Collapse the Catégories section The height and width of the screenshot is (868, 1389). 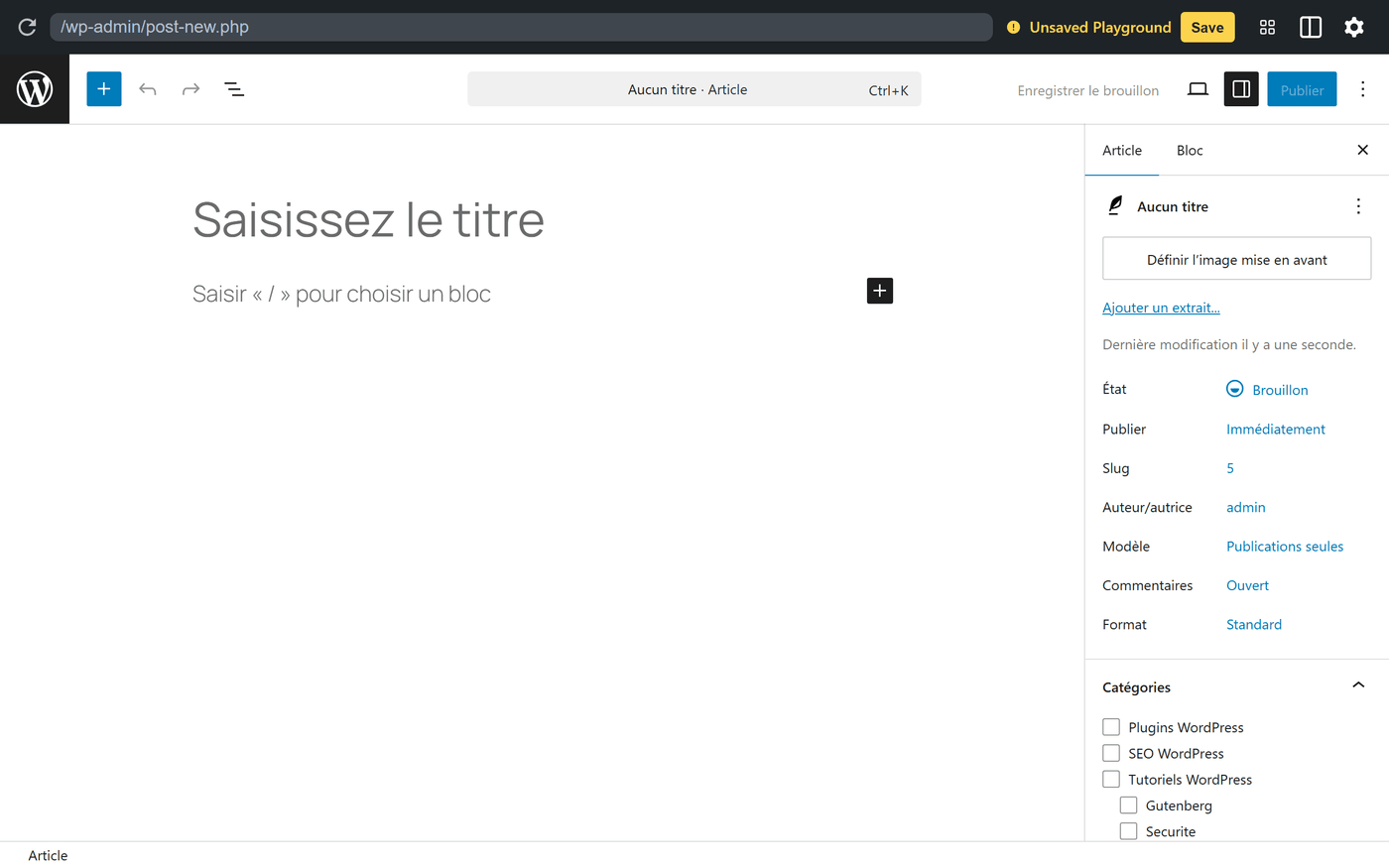1358,684
